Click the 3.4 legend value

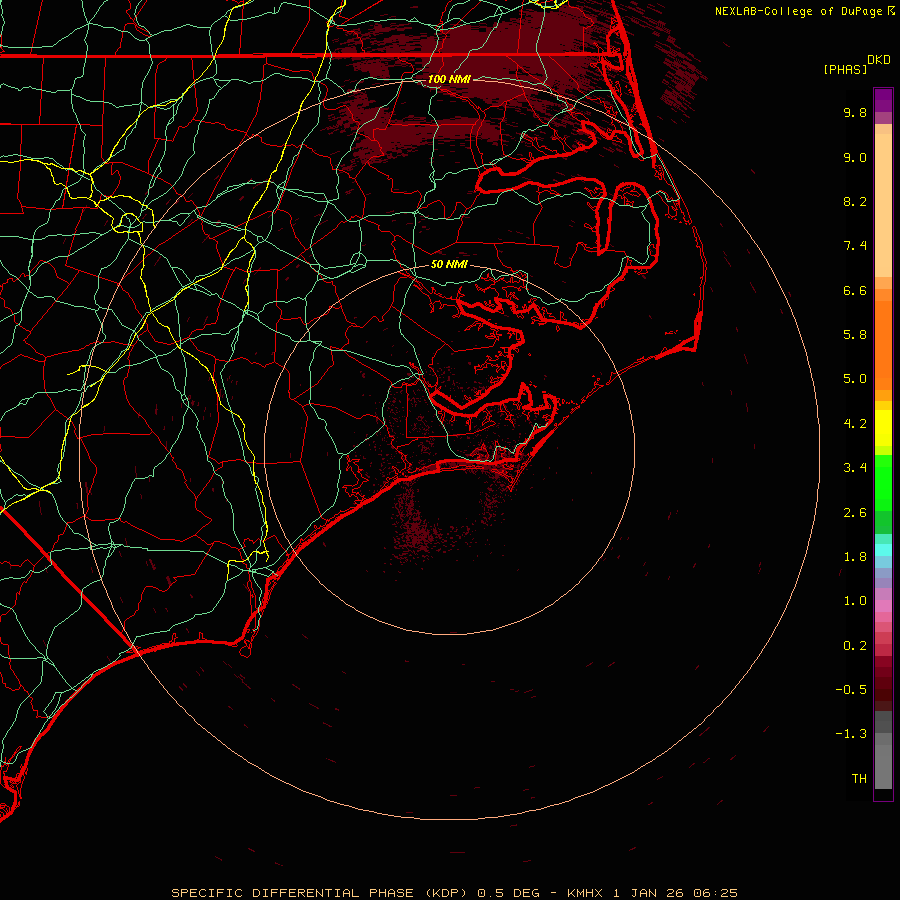point(855,468)
